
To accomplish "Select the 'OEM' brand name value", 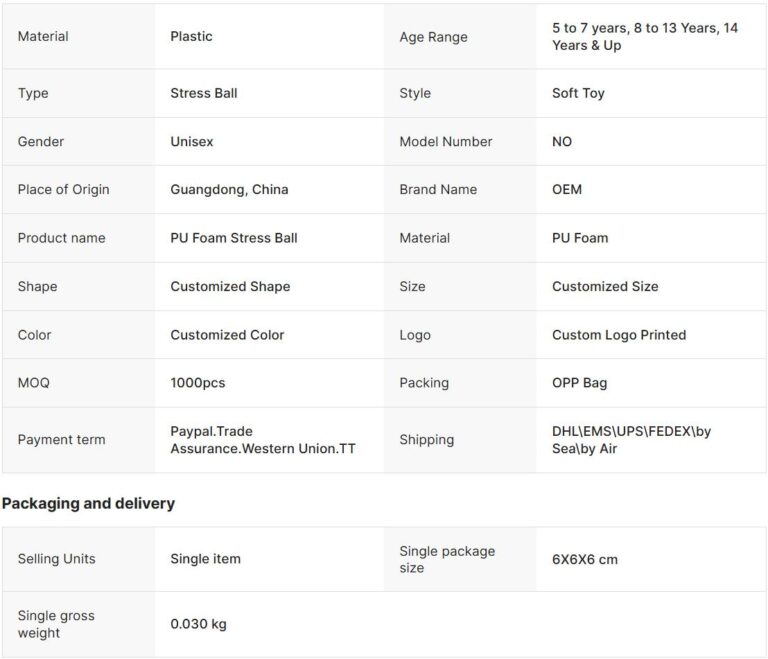I will [x=566, y=190].
